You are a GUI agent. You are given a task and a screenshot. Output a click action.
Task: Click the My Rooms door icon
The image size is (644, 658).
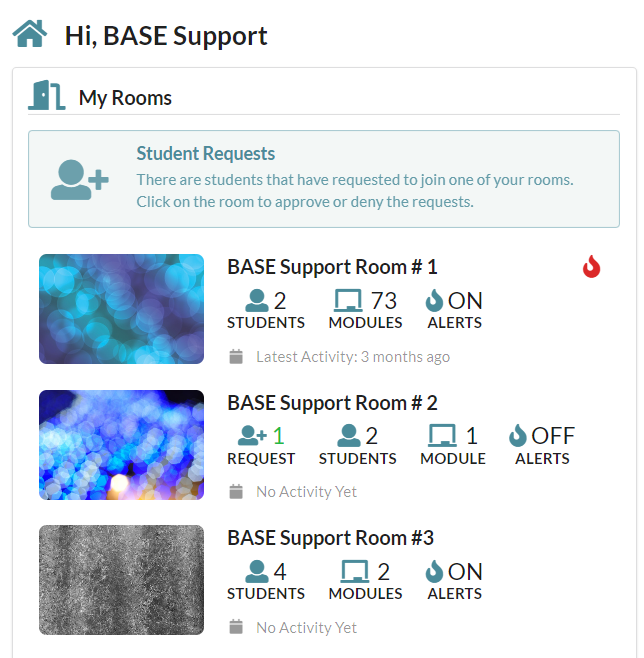(x=47, y=95)
